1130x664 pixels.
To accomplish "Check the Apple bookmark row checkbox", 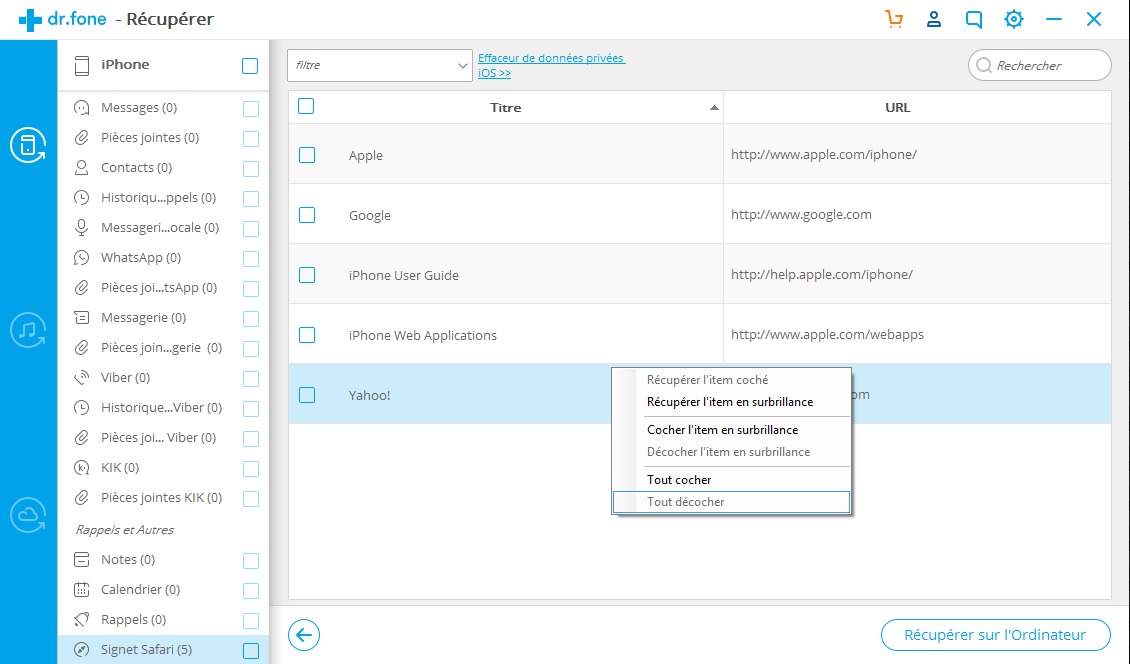I will coord(307,155).
